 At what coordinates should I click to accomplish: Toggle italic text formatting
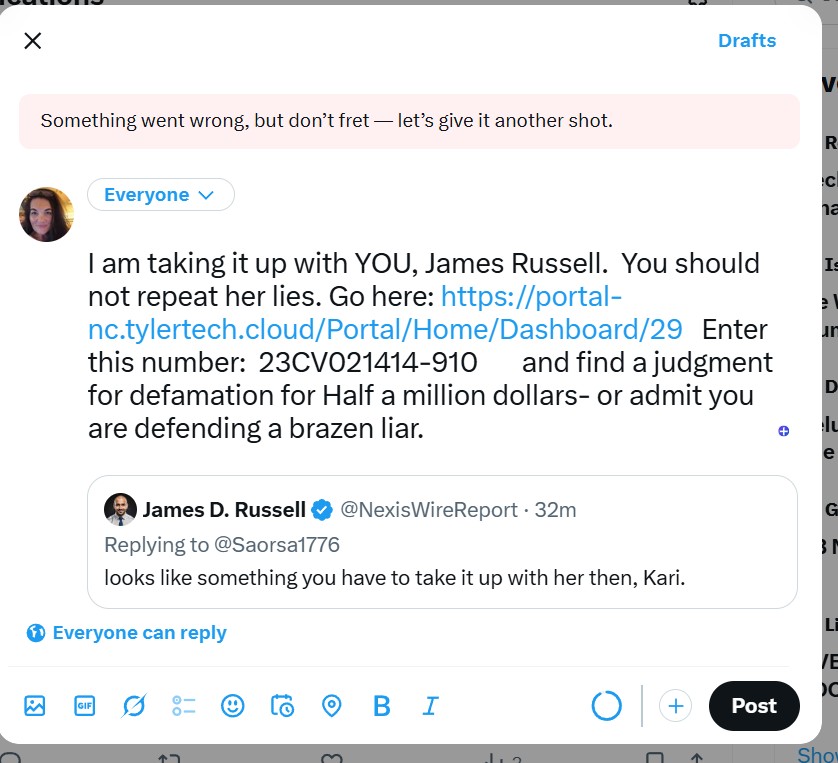point(430,706)
